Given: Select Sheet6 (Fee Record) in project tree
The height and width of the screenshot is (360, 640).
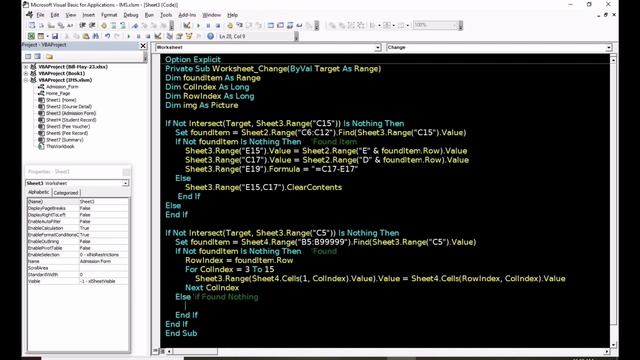Looking at the screenshot, I should (67, 133).
